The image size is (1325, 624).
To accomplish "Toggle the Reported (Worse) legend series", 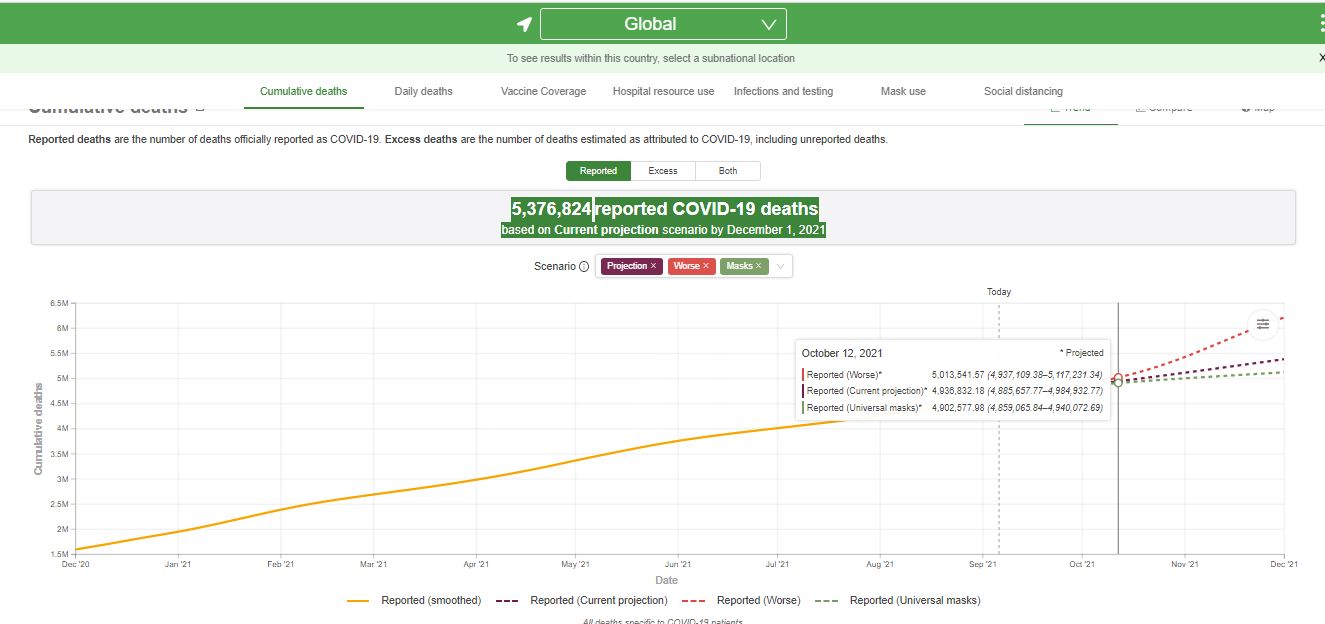I will 741,601.
